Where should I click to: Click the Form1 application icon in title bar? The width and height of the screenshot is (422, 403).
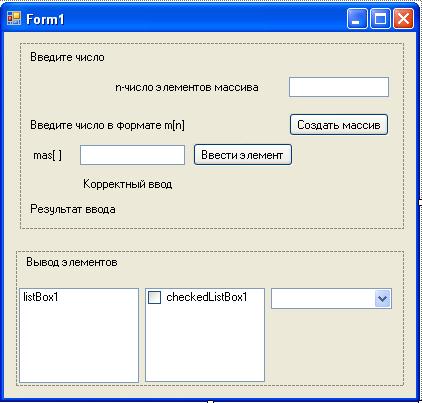[x=14, y=19]
